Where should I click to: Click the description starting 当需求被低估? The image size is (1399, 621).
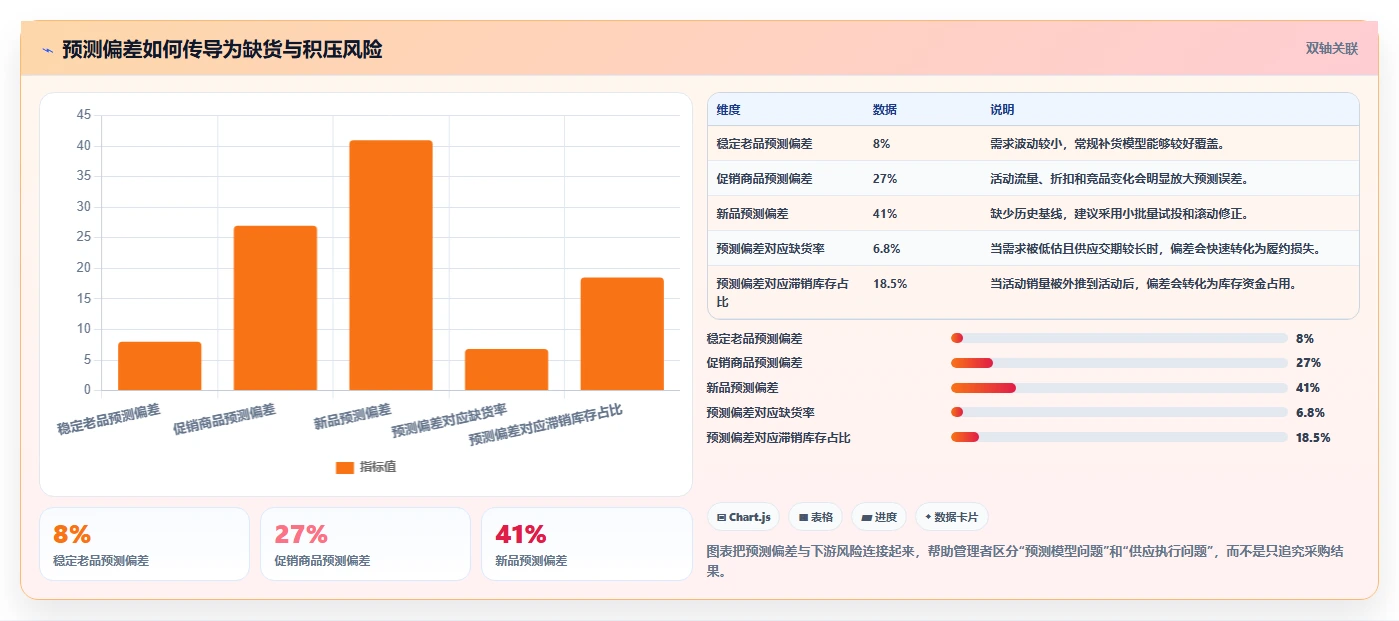[x=1155, y=248]
